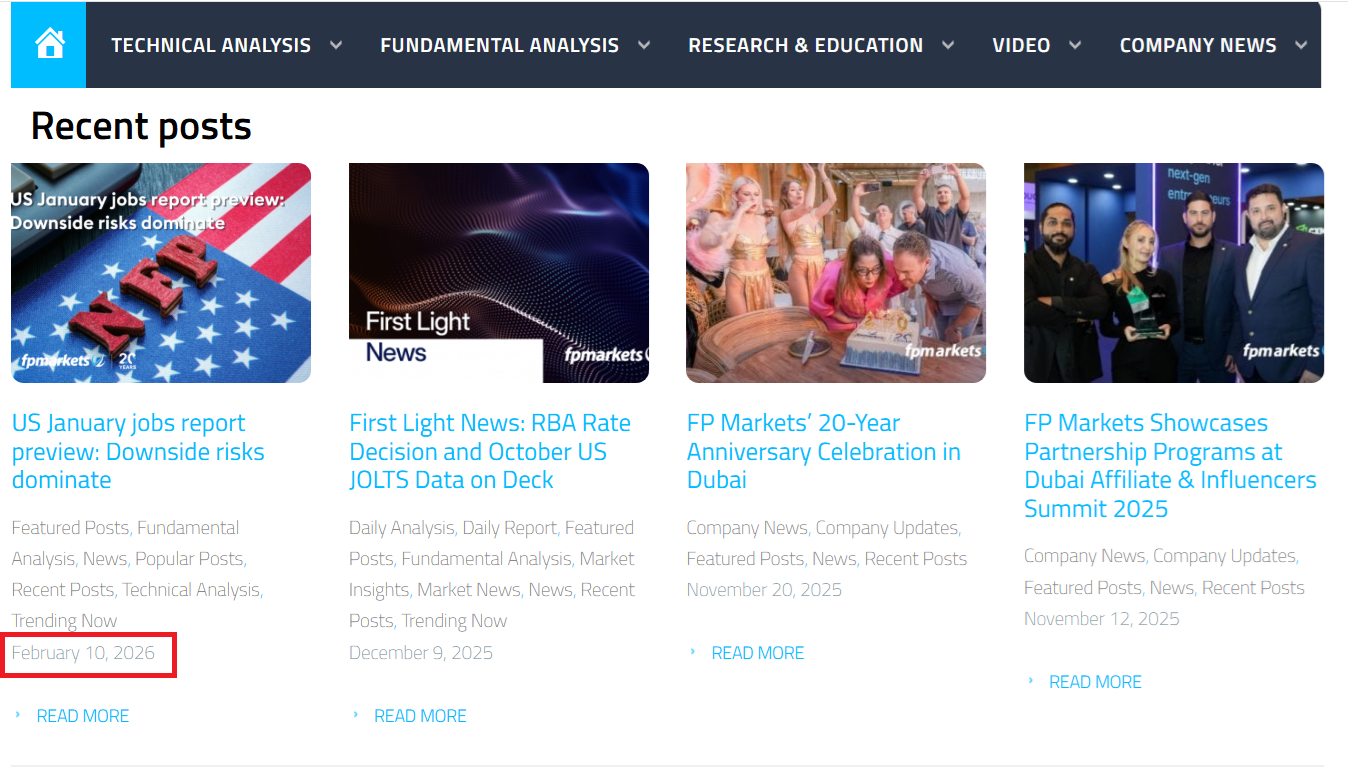Click 'Recent Posts' tag on jobs report post
Viewport: 1348px width, 780px height.
[x=63, y=590]
